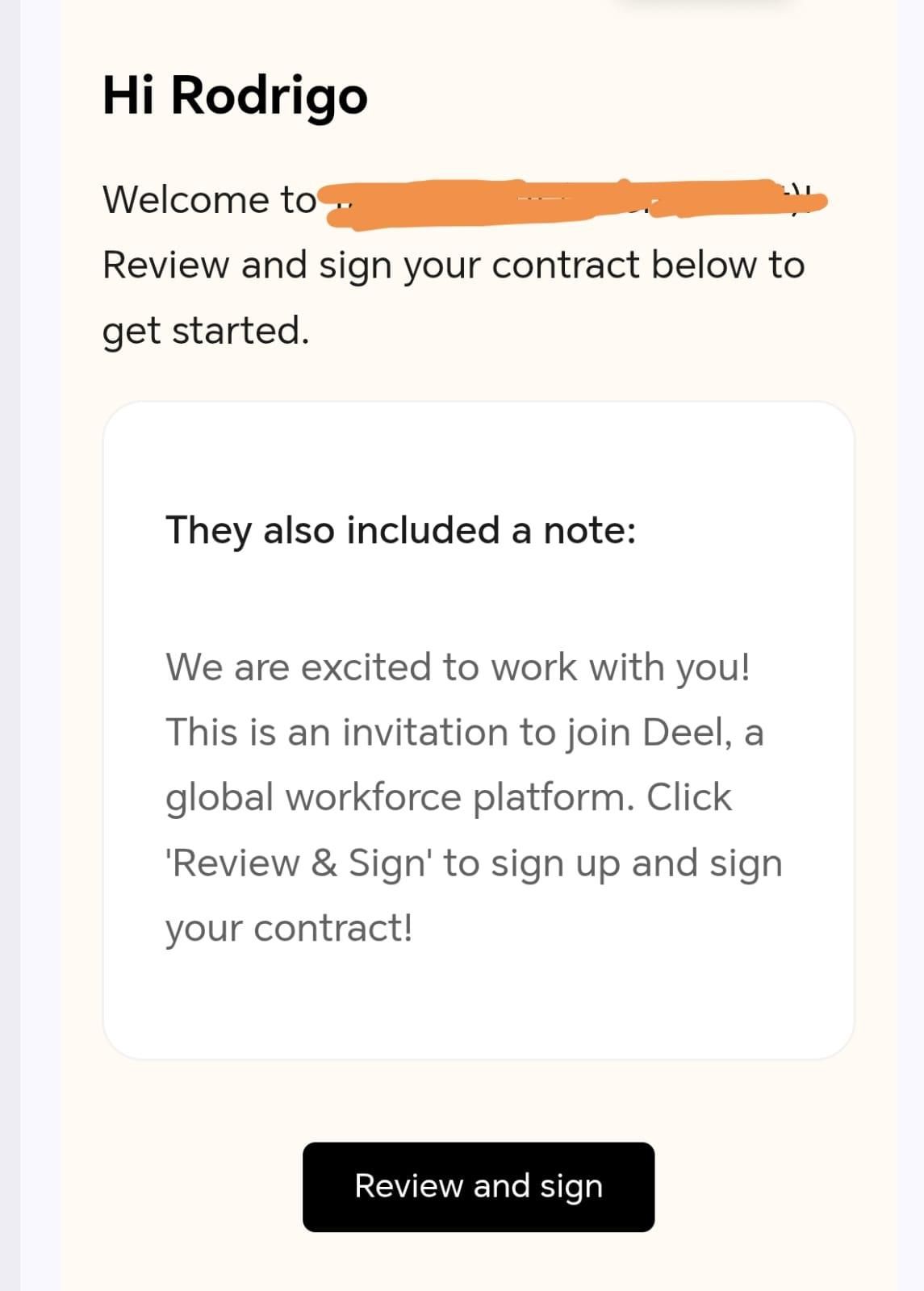Click 'We are excited to work with you!' line
This screenshot has width=924, height=1291.
coord(458,667)
